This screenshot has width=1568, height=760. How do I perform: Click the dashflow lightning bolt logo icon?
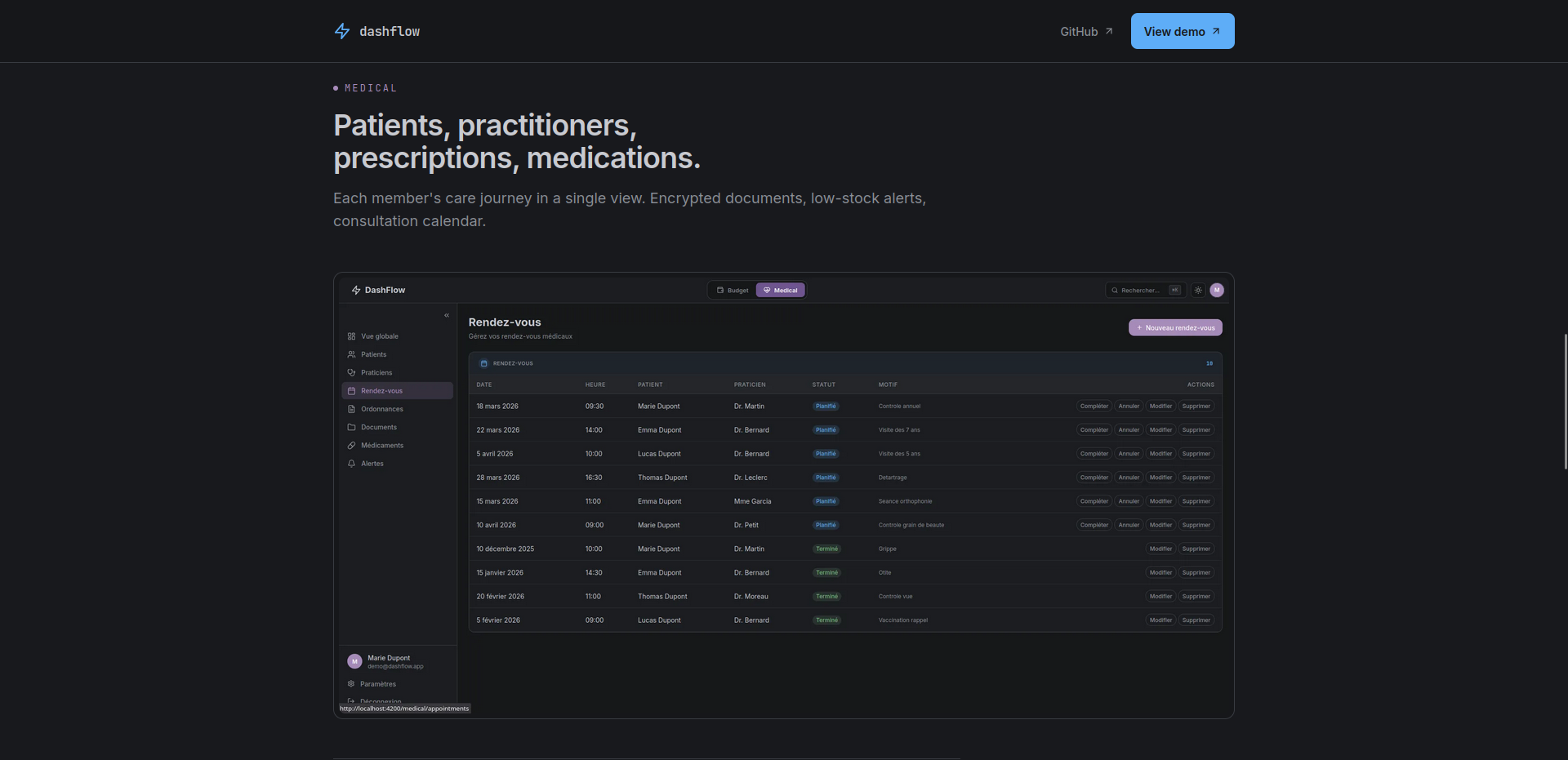click(x=342, y=31)
